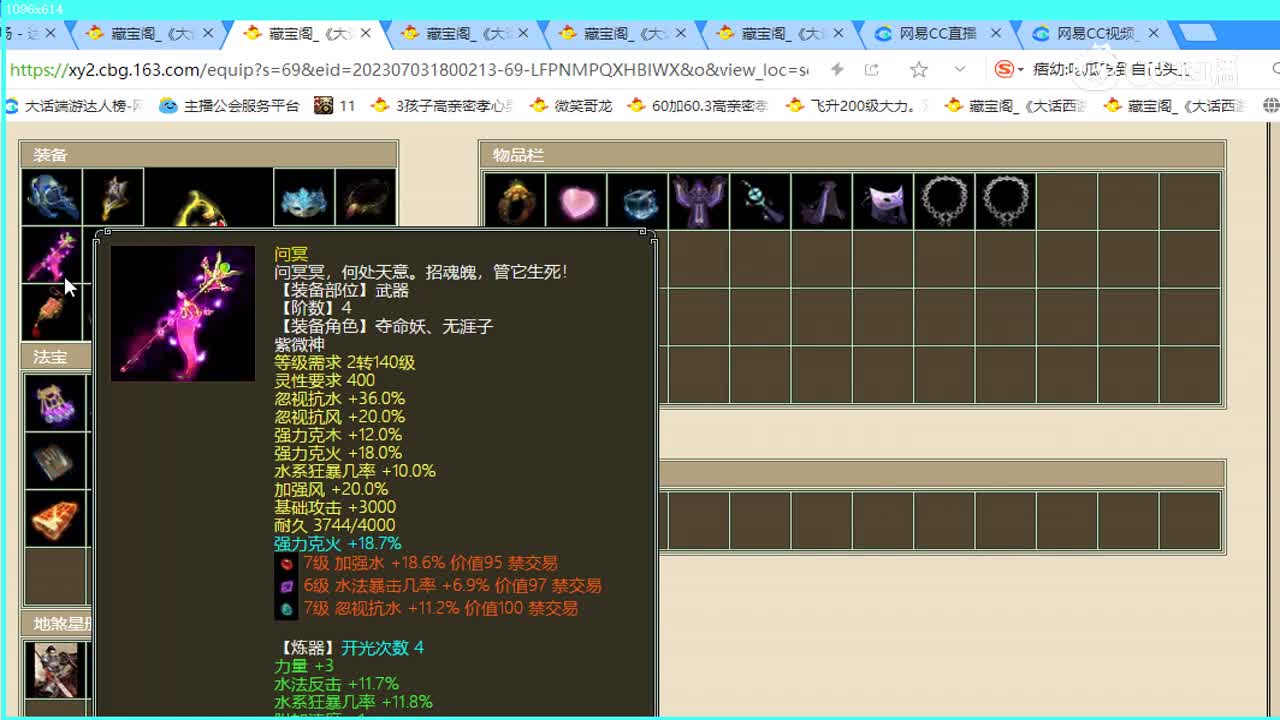Select the purple robe inventory item
The width and height of the screenshot is (1280, 720).
click(x=822, y=201)
